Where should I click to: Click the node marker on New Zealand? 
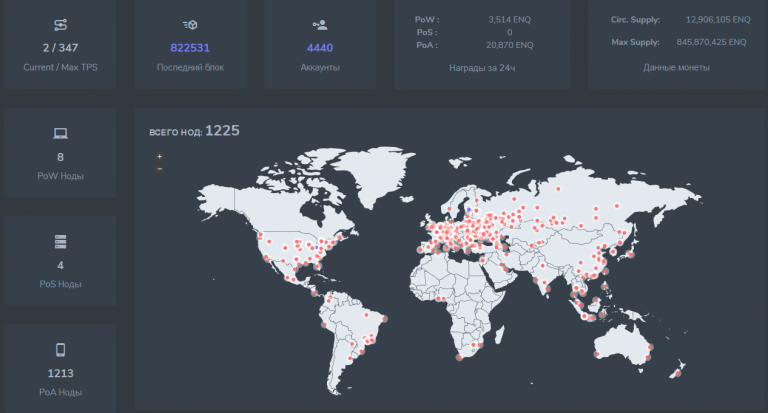(x=679, y=371)
